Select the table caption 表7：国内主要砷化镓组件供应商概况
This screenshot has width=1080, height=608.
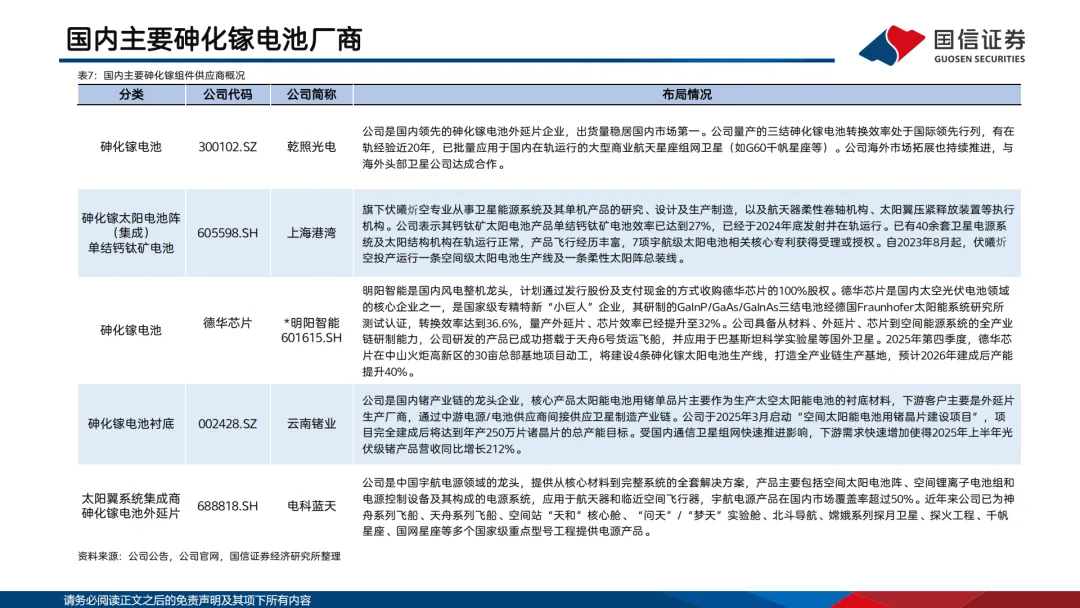coord(161,75)
